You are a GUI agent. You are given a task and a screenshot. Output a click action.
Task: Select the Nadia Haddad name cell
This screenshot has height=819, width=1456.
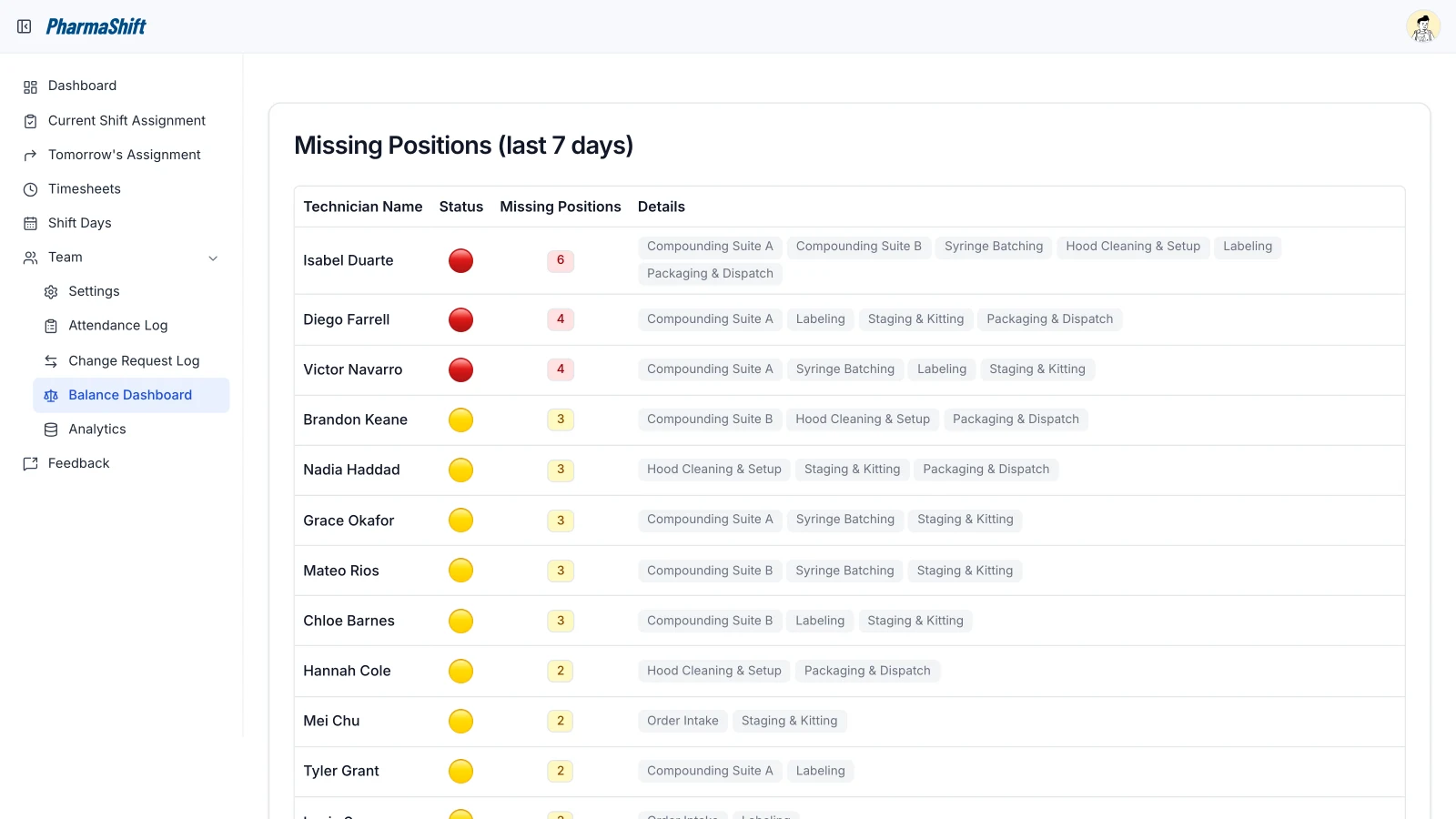pos(352,470)
